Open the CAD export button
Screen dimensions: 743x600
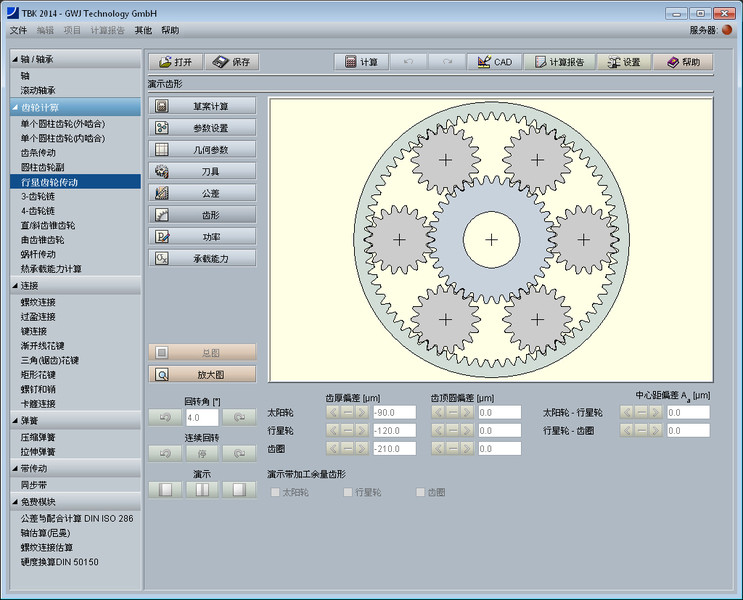(x=494, y=62)
